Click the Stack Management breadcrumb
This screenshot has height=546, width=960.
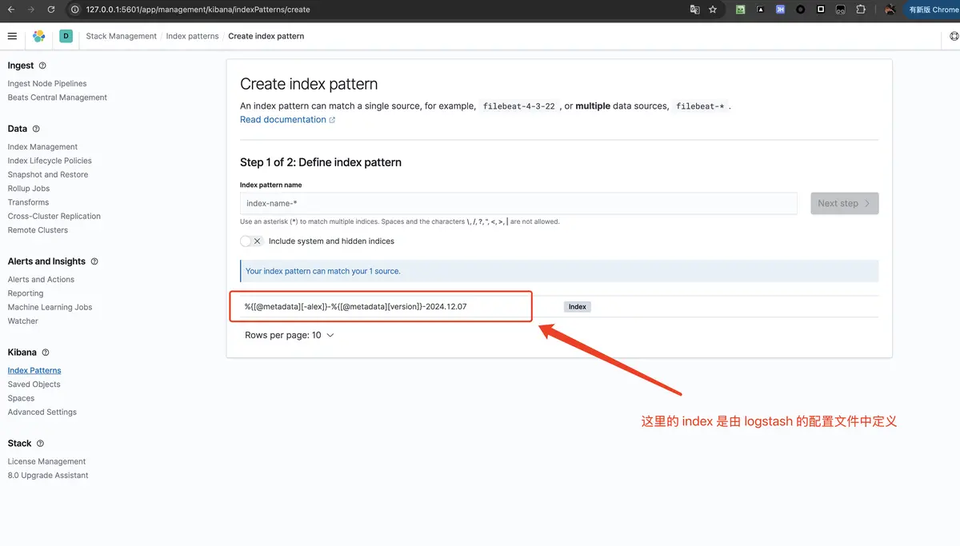(121, 36)
